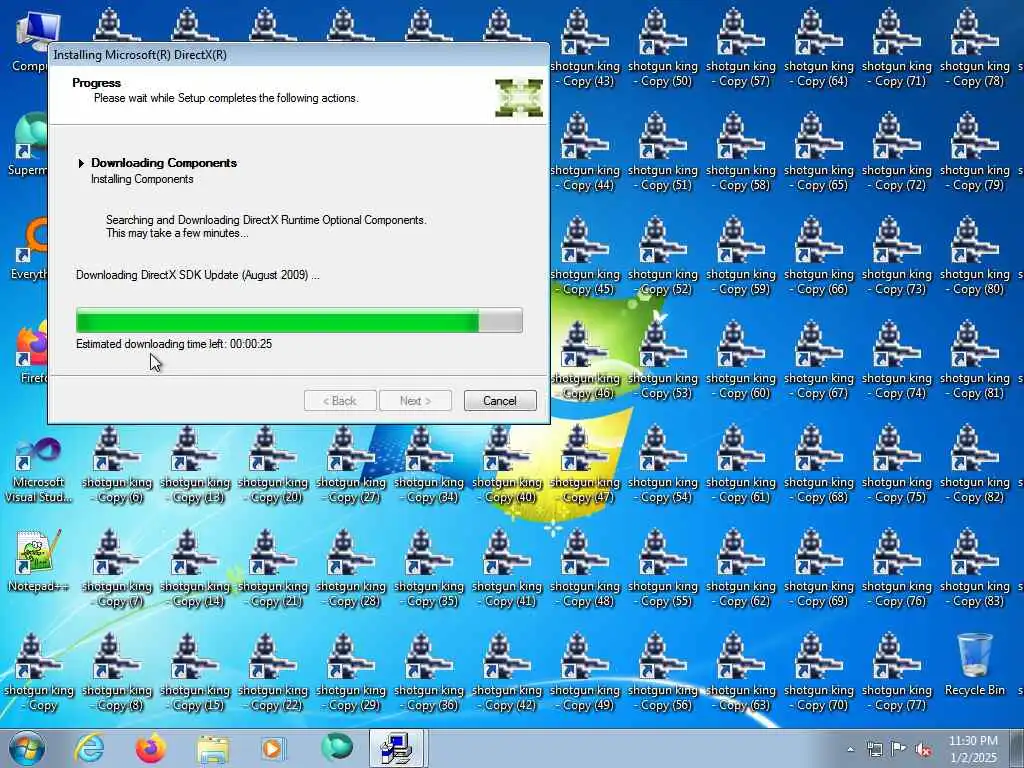The image size is (1024, 768).
Task: Select shotgun king - Copy (28) shortcut
Action: pyautogui.click(x=351, y=569)
